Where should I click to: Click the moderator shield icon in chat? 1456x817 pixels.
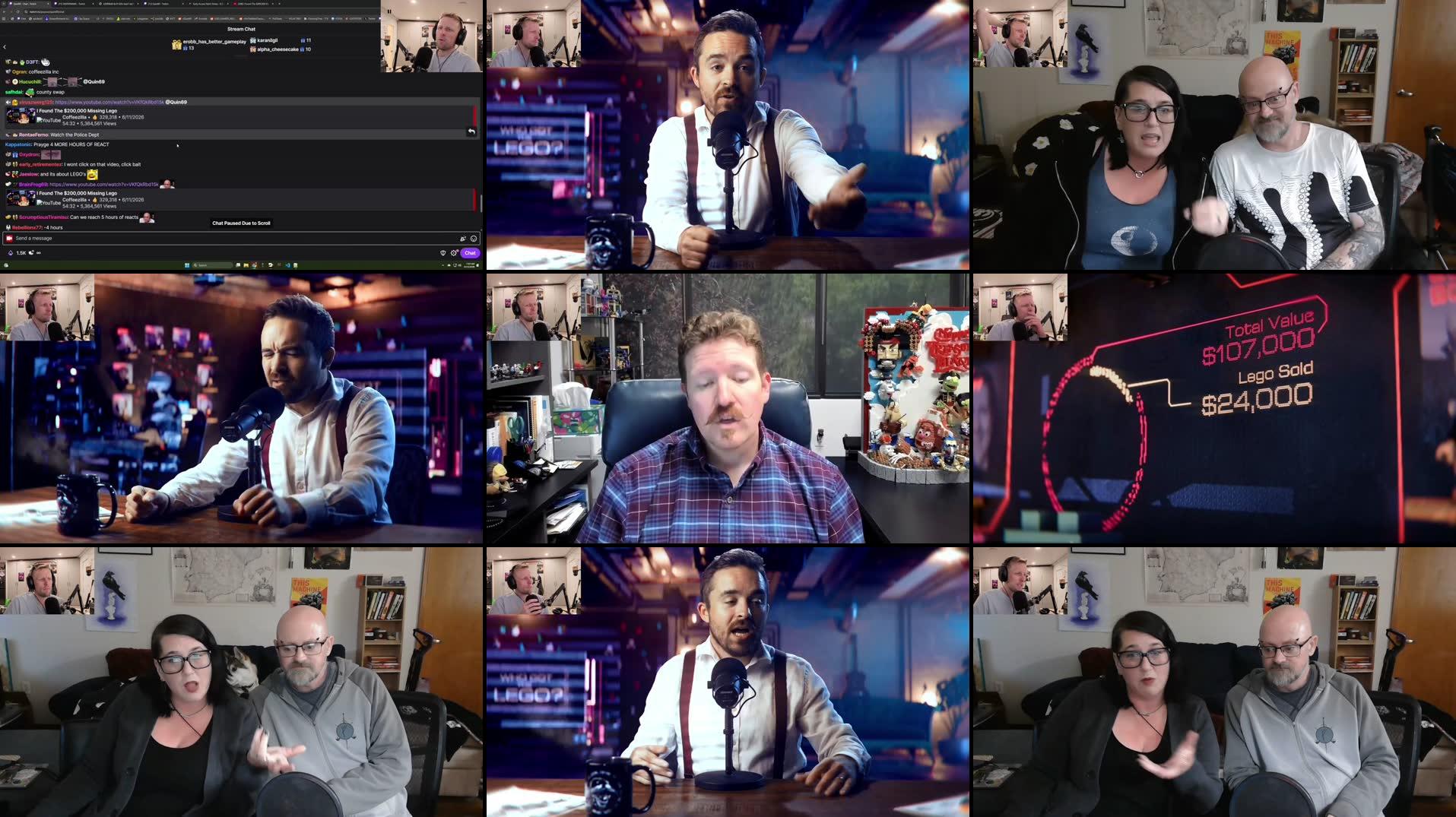coord(442,253)
